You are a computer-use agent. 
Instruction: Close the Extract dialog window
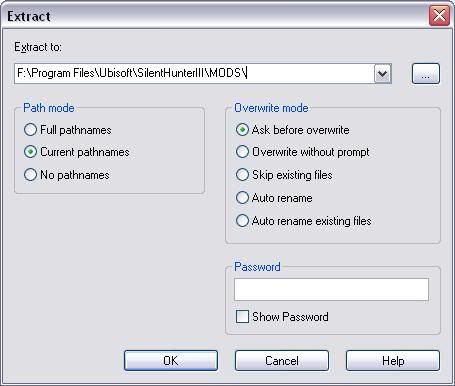click(x=439, y=16)
